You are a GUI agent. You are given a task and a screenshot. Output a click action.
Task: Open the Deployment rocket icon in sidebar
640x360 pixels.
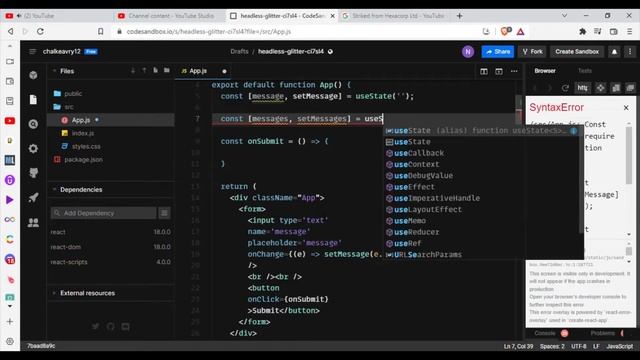(33, 198)
